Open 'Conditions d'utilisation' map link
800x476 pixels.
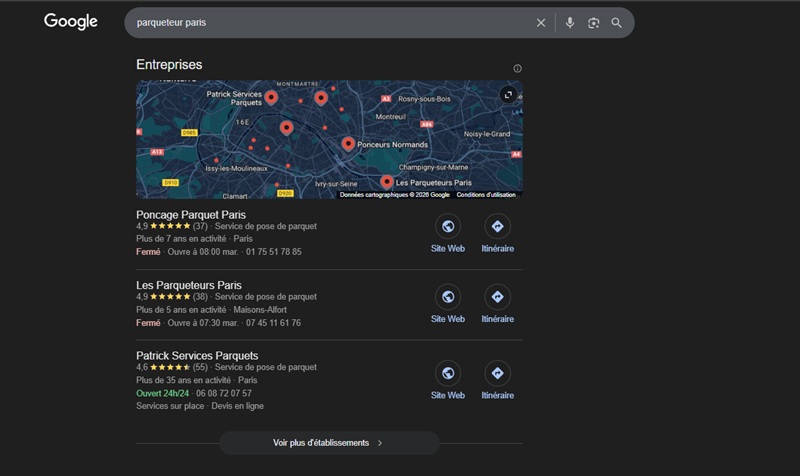coord(486,195)
